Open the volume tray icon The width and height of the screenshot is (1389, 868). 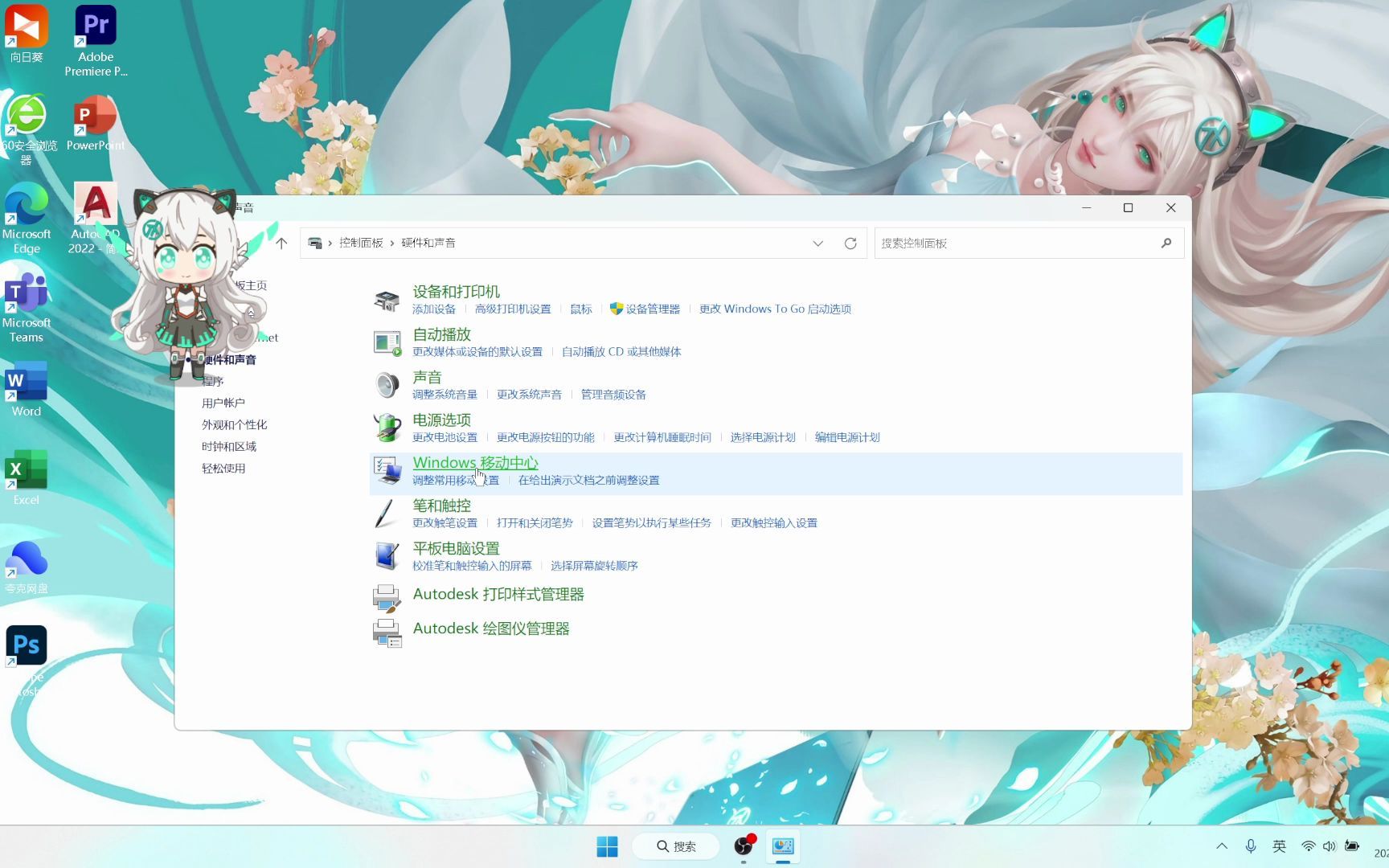click(1330, 846)
